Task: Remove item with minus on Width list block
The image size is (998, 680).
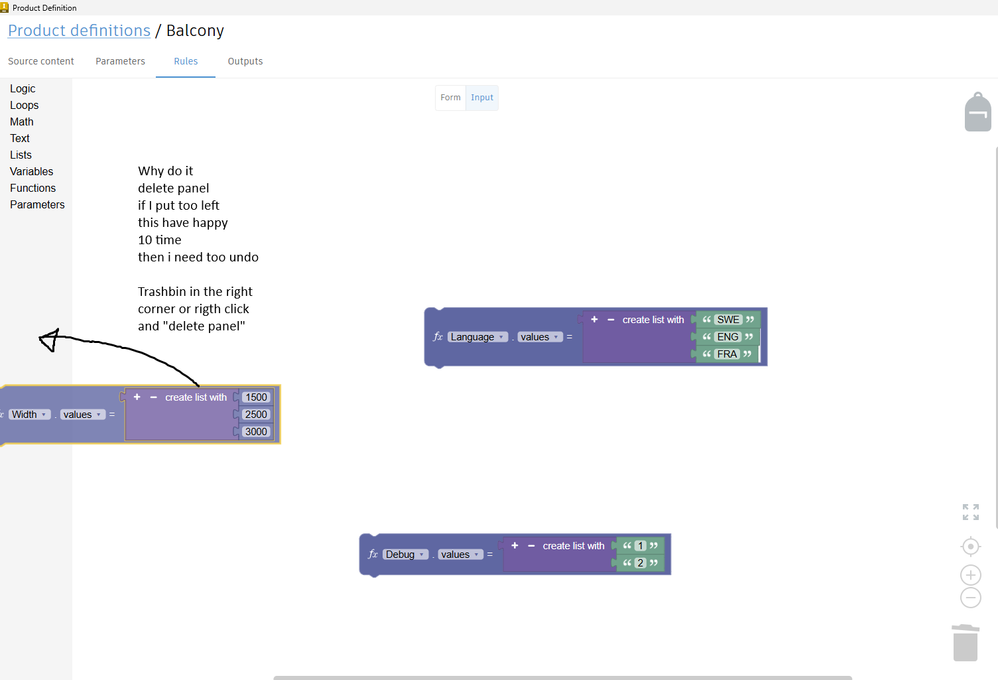Action: click(153, 397)
